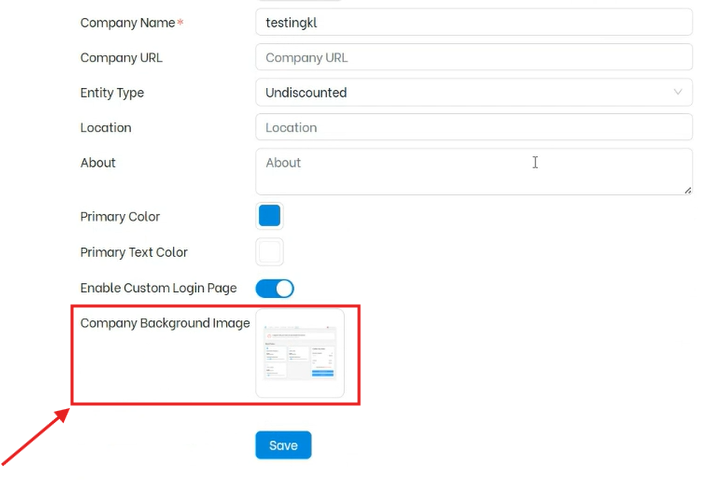Click the About textarea resize handle
The height and width of the screenshot is (480, 715).
[x=687, y=189]
